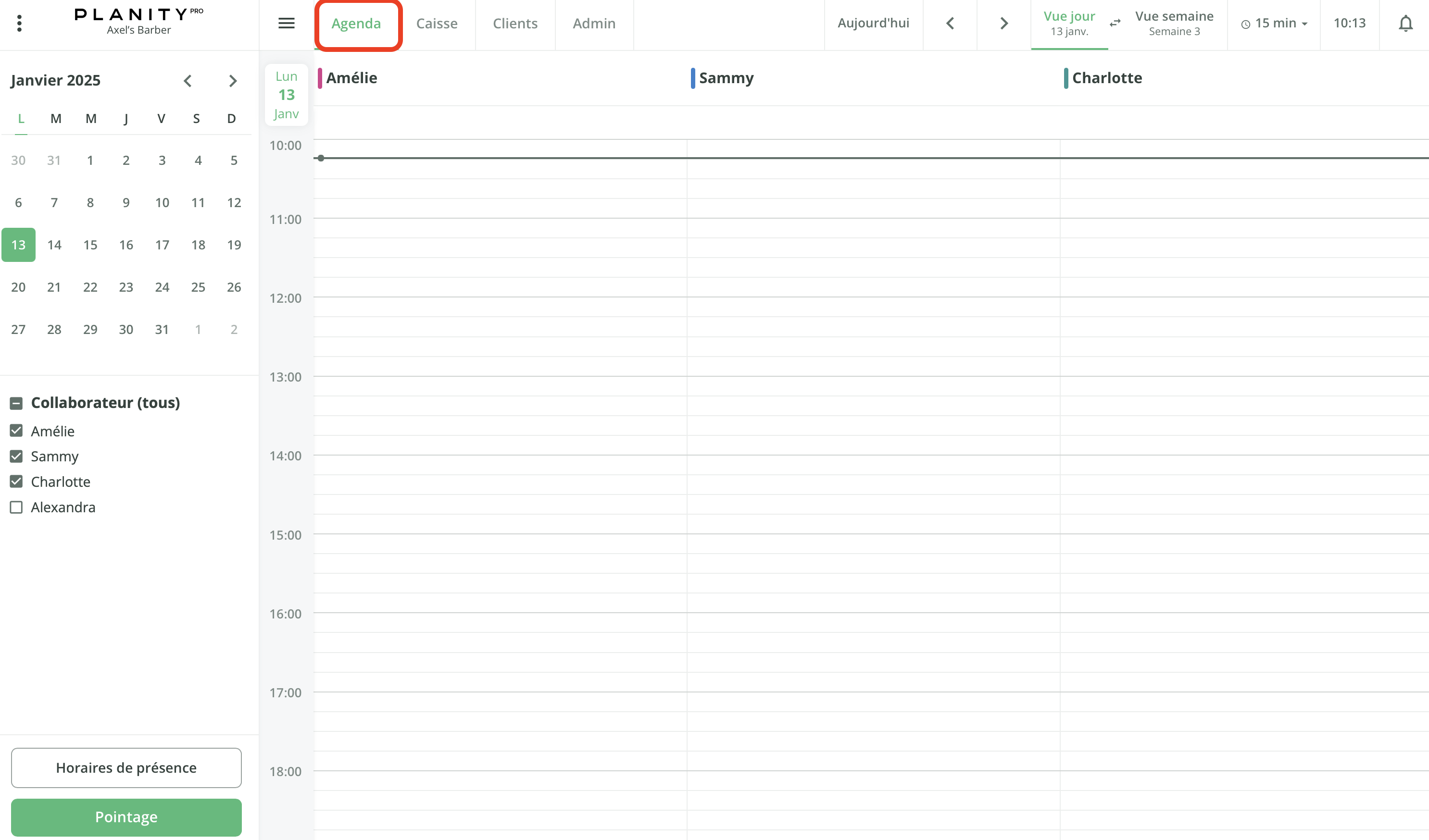Go to next day with the right chevron
1429x840 pixels.
click(1003, 23)
